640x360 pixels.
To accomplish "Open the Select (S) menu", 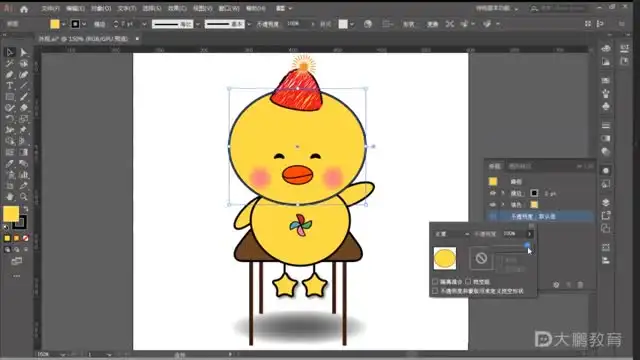I will [x=151, y=9].
